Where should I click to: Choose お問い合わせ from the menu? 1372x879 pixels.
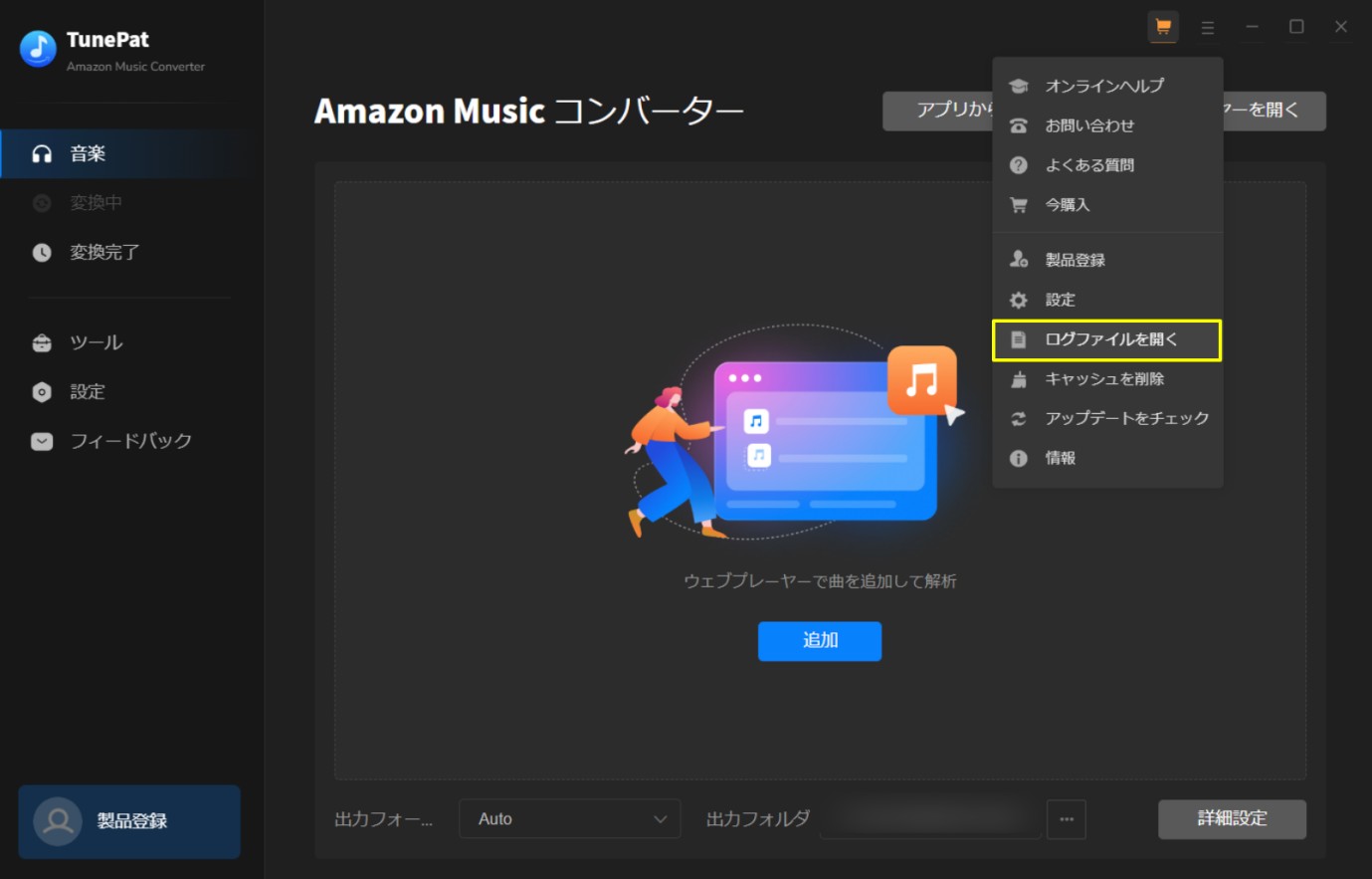point(1107,125)
